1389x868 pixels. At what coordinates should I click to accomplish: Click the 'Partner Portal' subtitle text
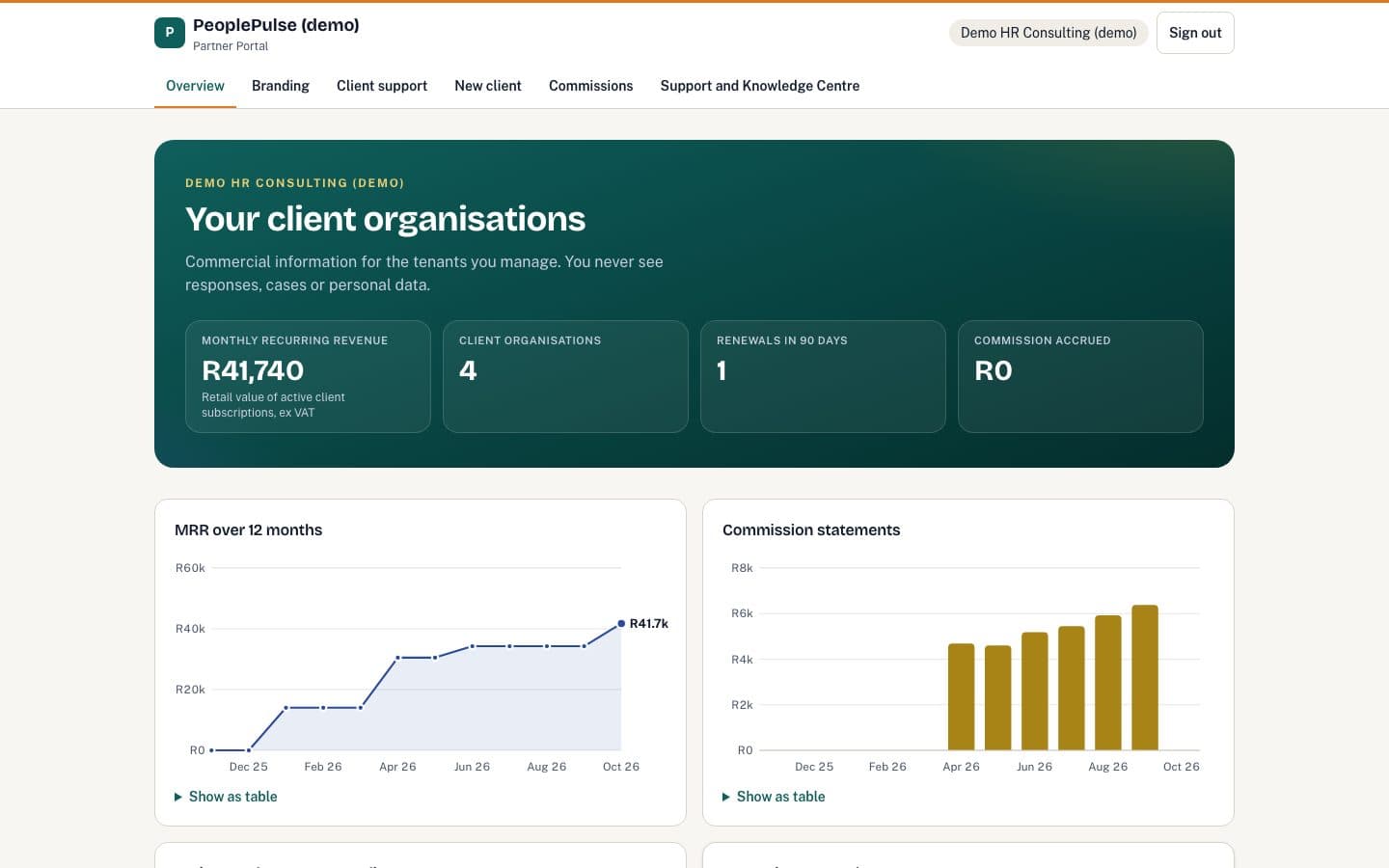pyautogui.click(x=231, y=46)
